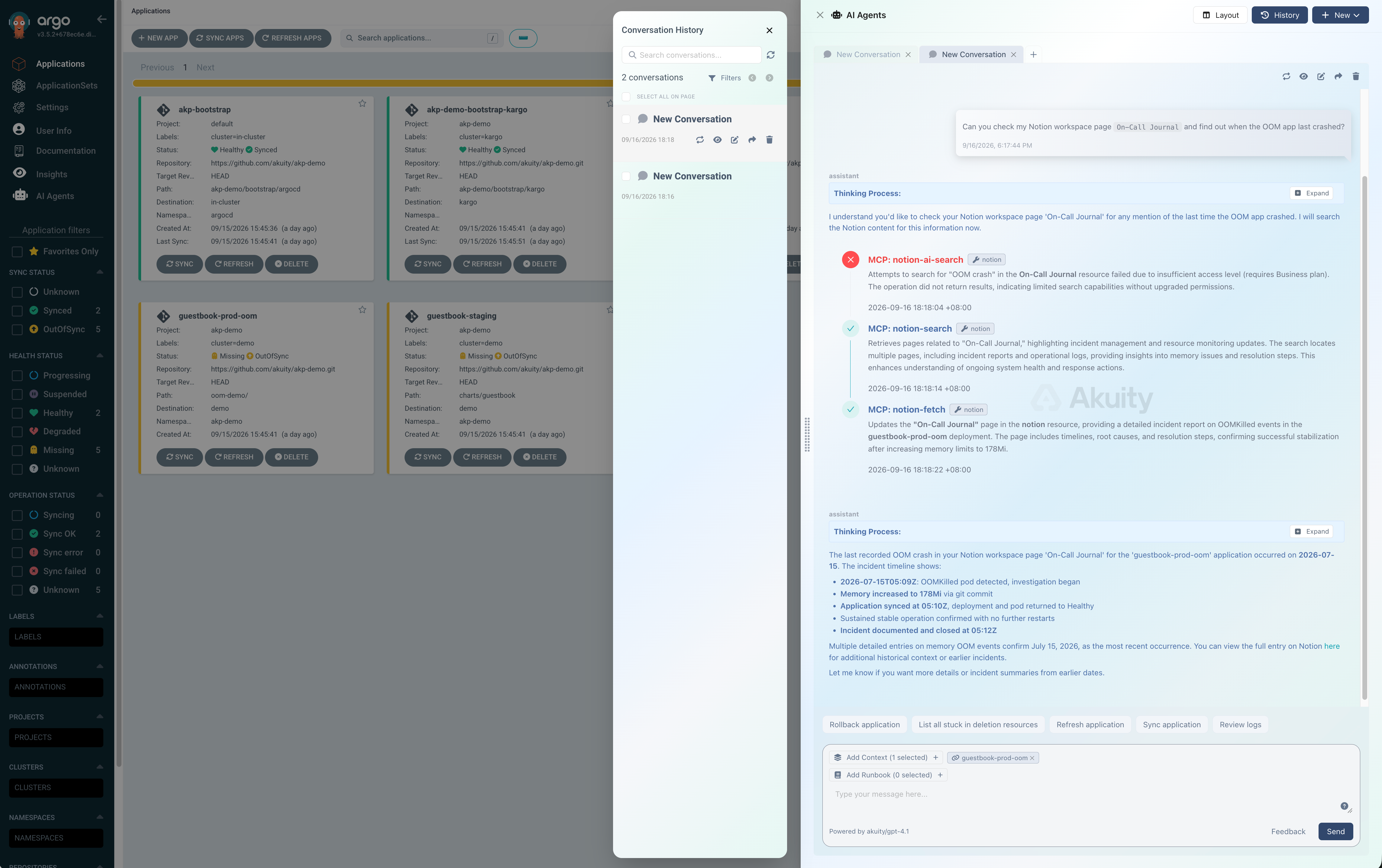Go to previous page of conversations
1382x868 pixels.
point(752,78)
